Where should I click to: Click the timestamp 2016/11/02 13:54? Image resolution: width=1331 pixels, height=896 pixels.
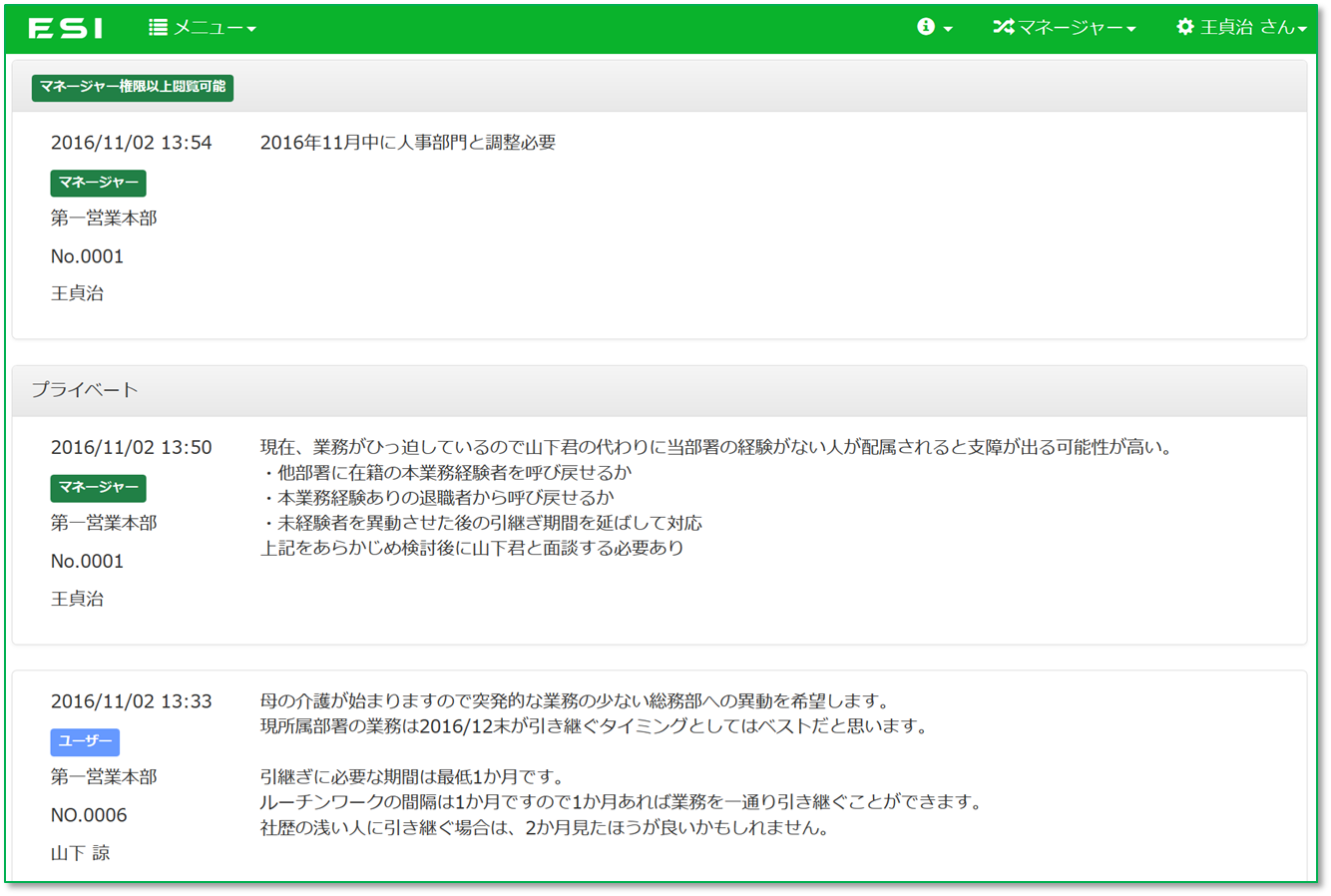(x=132, y=144)
